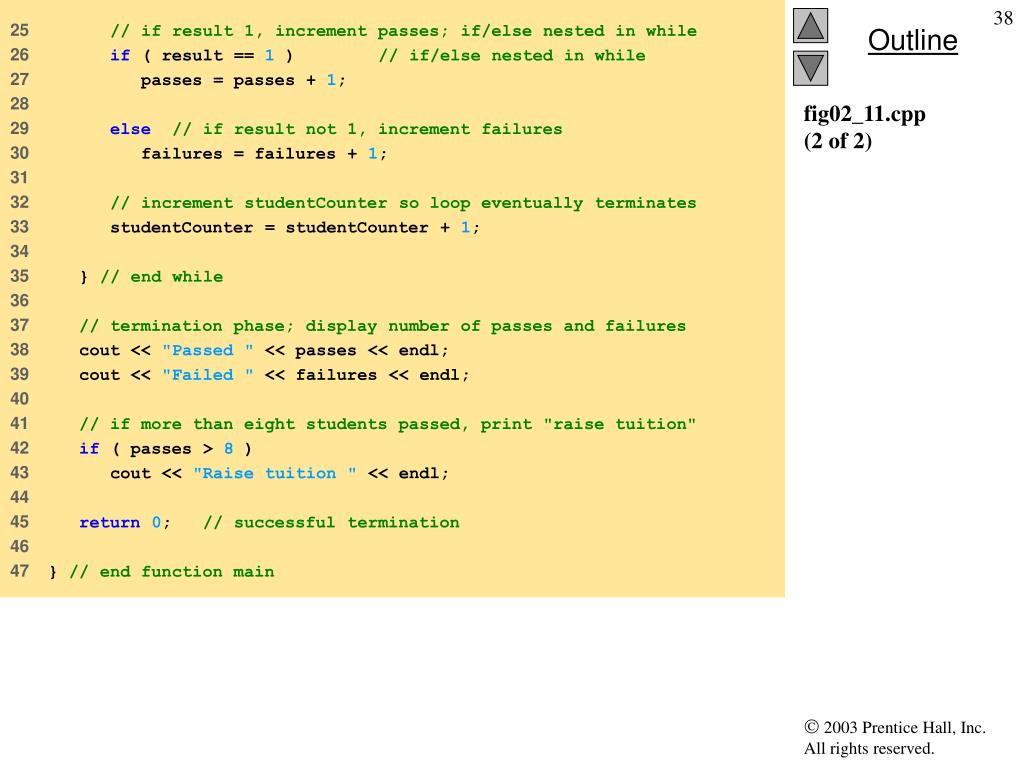Select the fig02_11.cpp filename text
Image resolution: width=1024 pixels, height=768 pixels.
tap(864, 114)
